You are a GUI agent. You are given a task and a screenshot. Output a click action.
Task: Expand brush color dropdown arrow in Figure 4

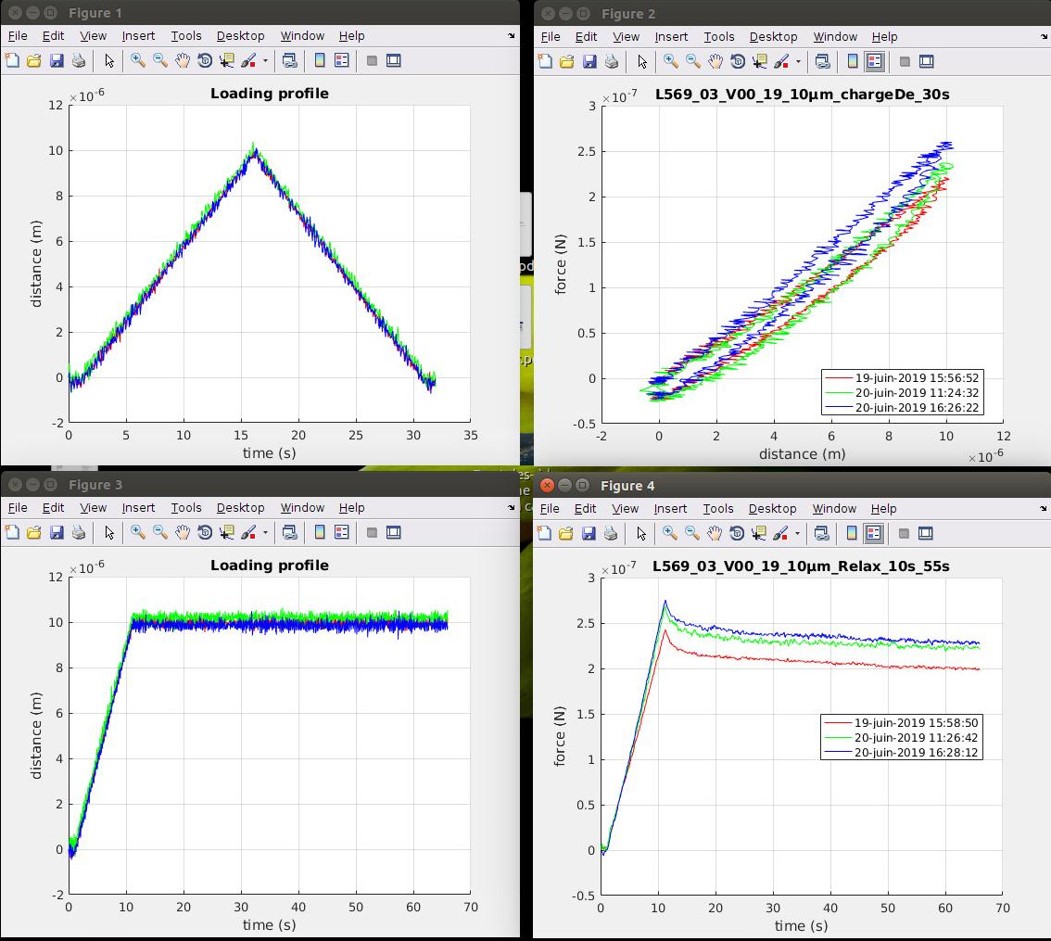point(797,533)
